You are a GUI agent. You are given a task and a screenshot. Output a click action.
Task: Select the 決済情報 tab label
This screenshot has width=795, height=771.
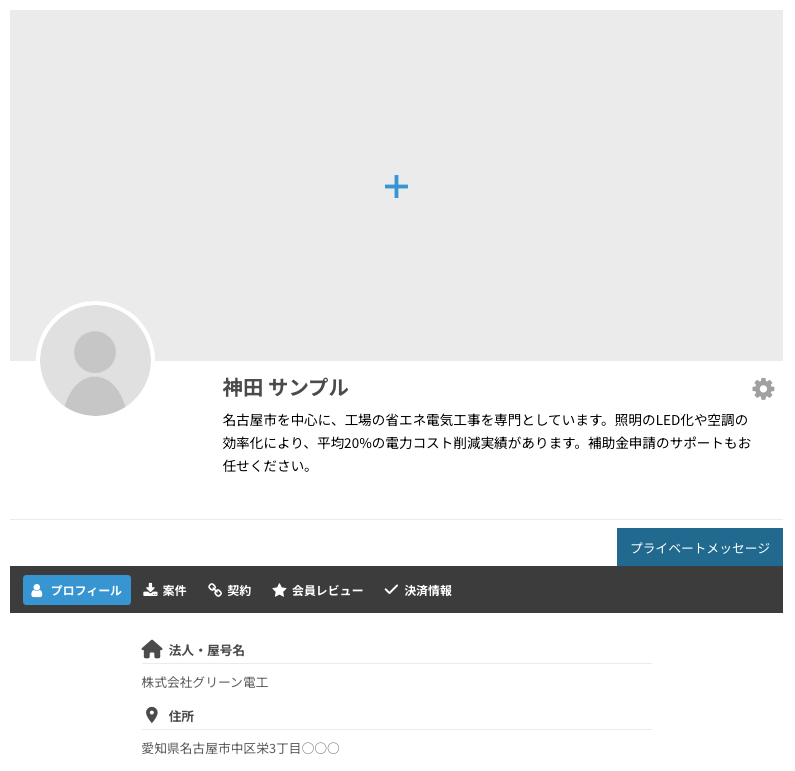point(428,591)
